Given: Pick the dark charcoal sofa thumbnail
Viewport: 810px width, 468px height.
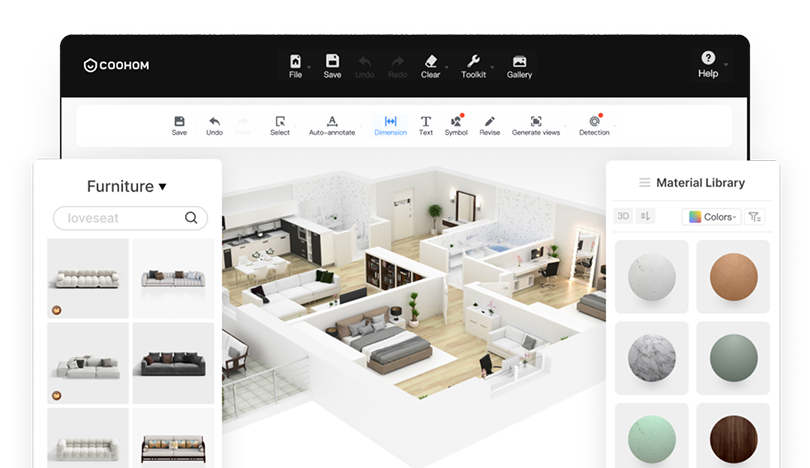Looking at the screenshot, I should coord(173,363).
